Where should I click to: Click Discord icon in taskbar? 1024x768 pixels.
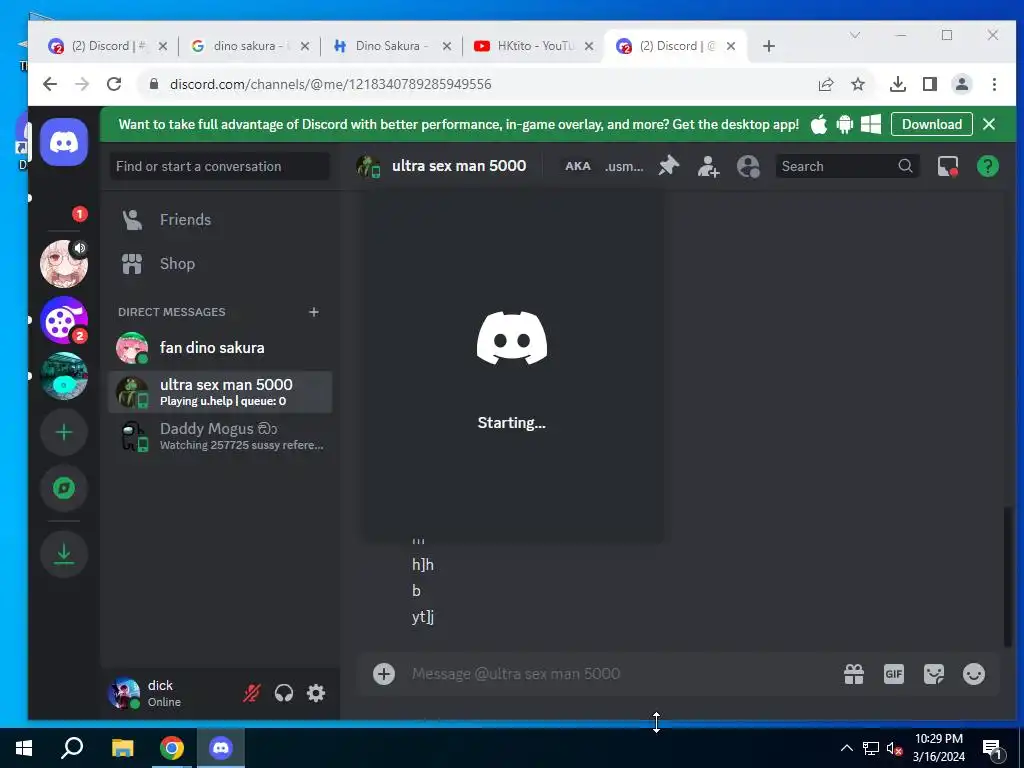tap(221, 748)
